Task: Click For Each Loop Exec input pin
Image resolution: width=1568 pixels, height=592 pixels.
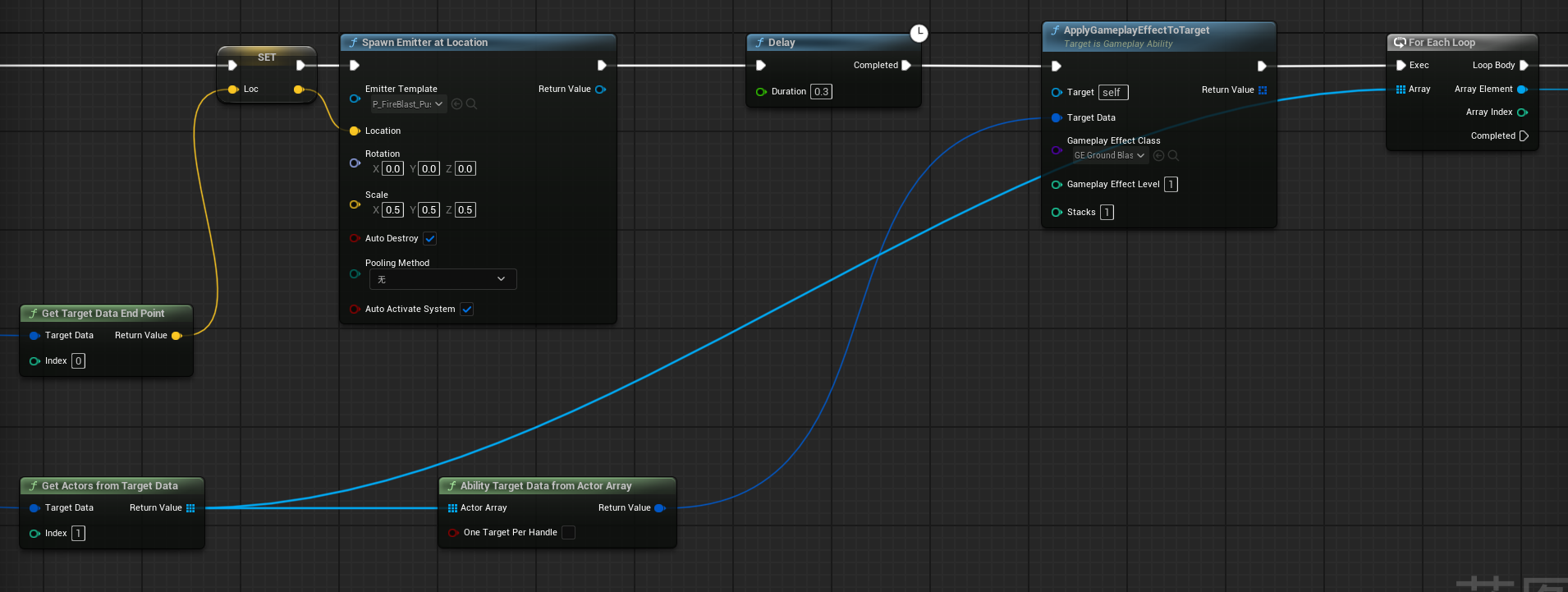Action: [x=1401, y=65]
